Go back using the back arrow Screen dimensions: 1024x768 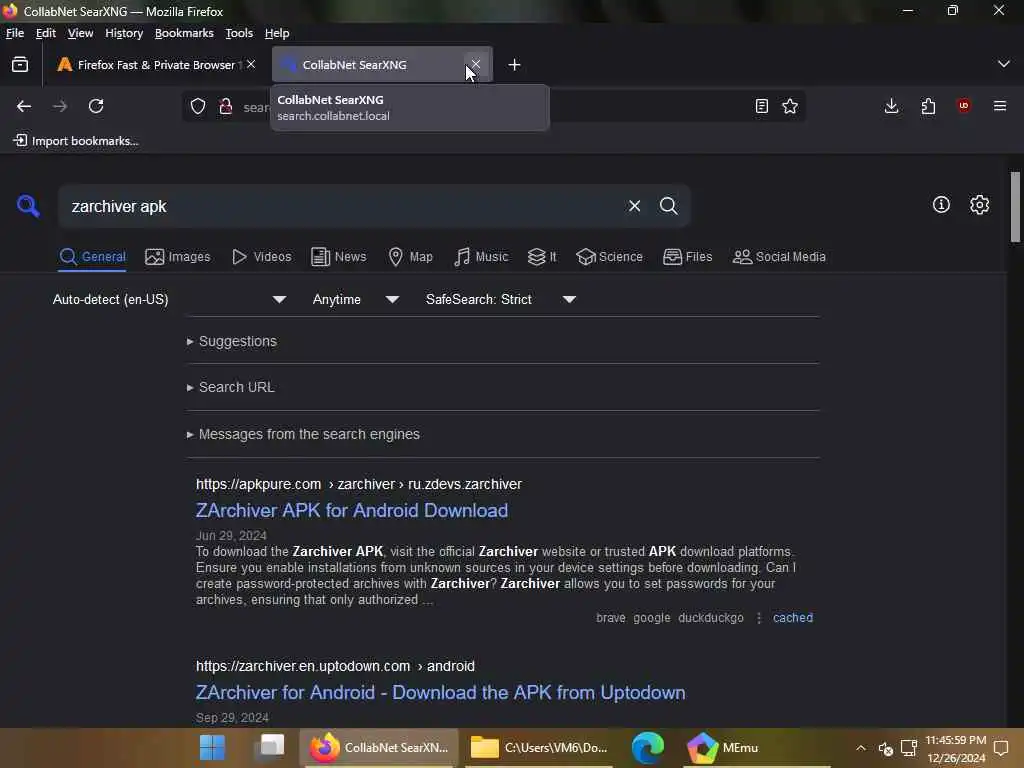(24, 106)
